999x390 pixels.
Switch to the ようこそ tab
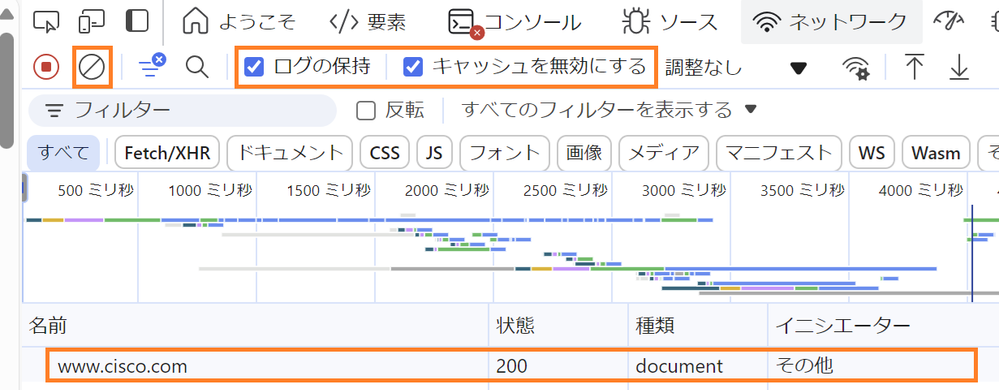[239, 22]
